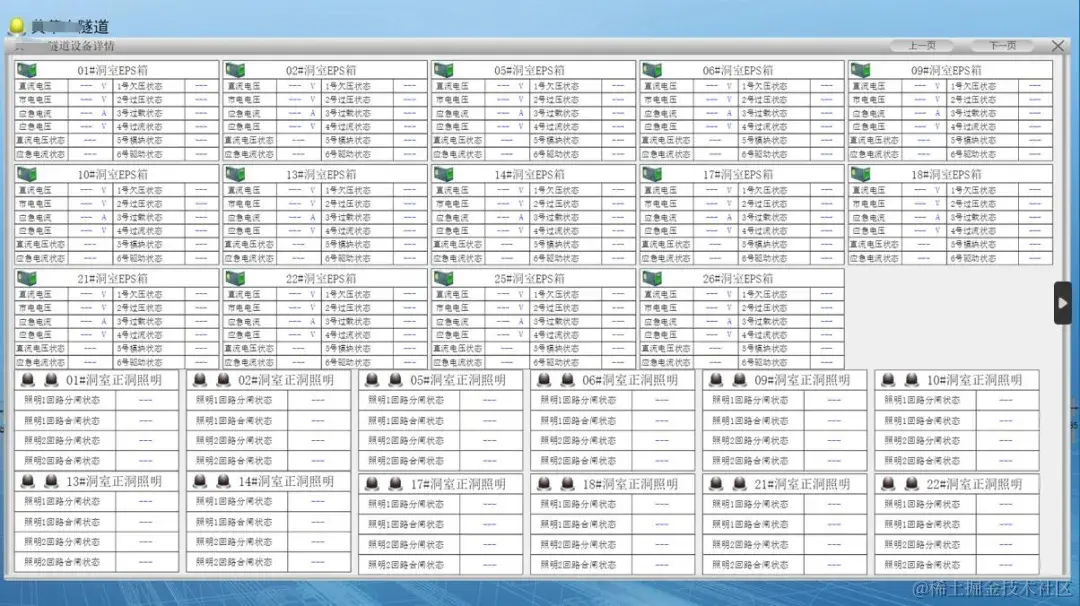
Task: Click 照明2回路分闸状态 in 13#洞室正洞照明
Action: pyautogui.click(x=62, y=542)
